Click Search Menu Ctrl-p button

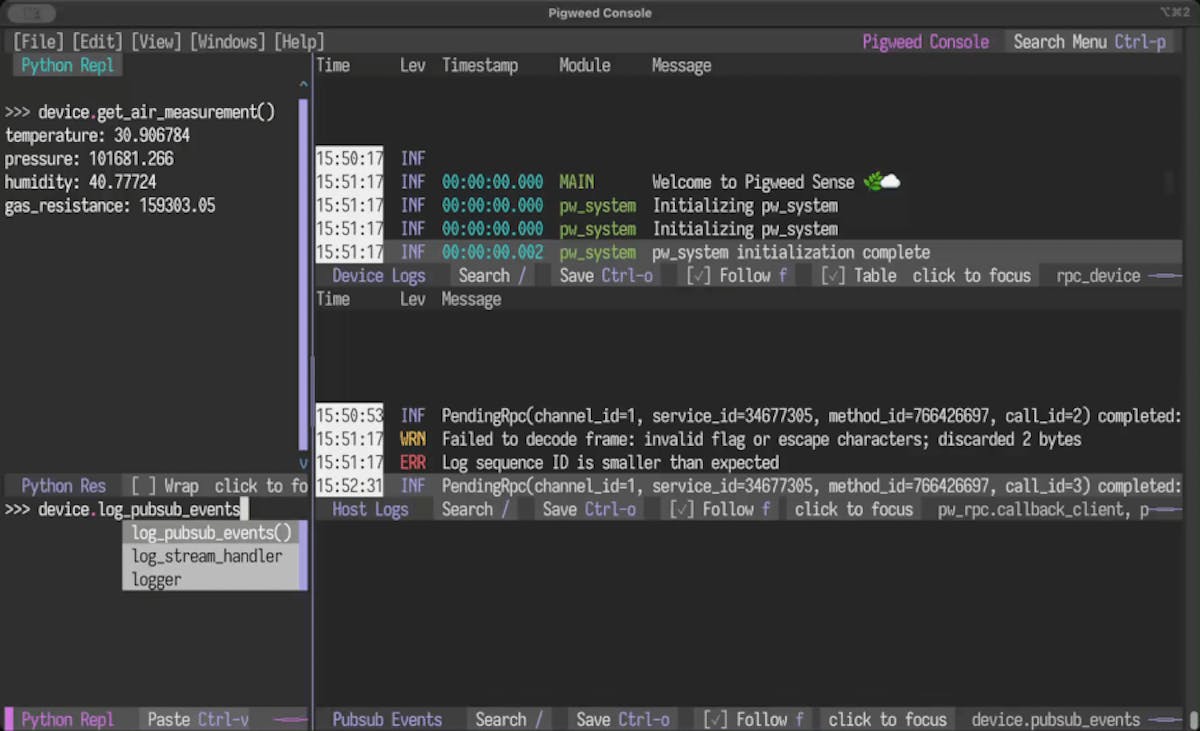pyautogui.click(x=1089, y=42)
